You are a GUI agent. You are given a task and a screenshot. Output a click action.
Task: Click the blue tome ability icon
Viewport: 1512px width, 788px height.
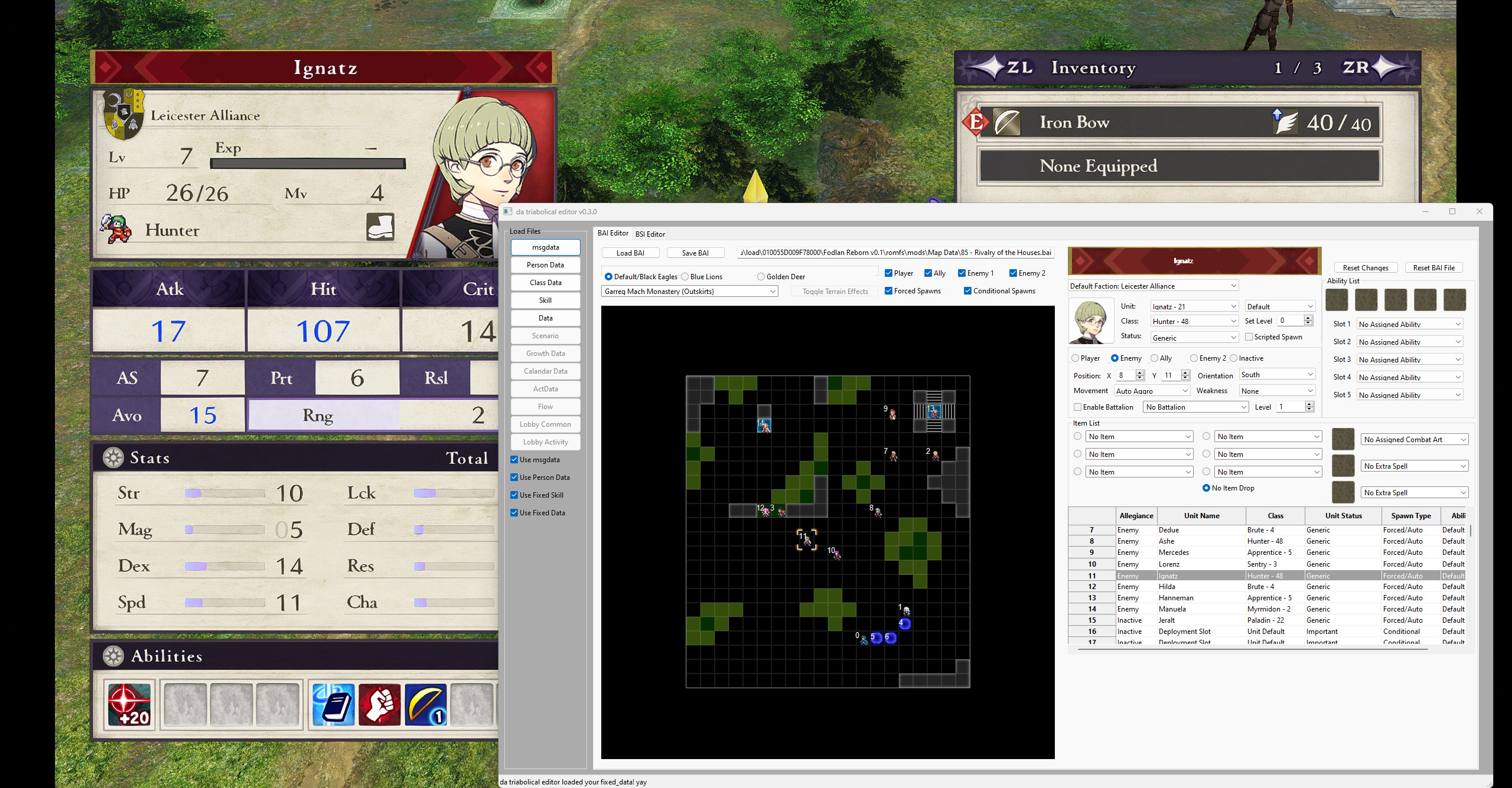coord(333,704)
